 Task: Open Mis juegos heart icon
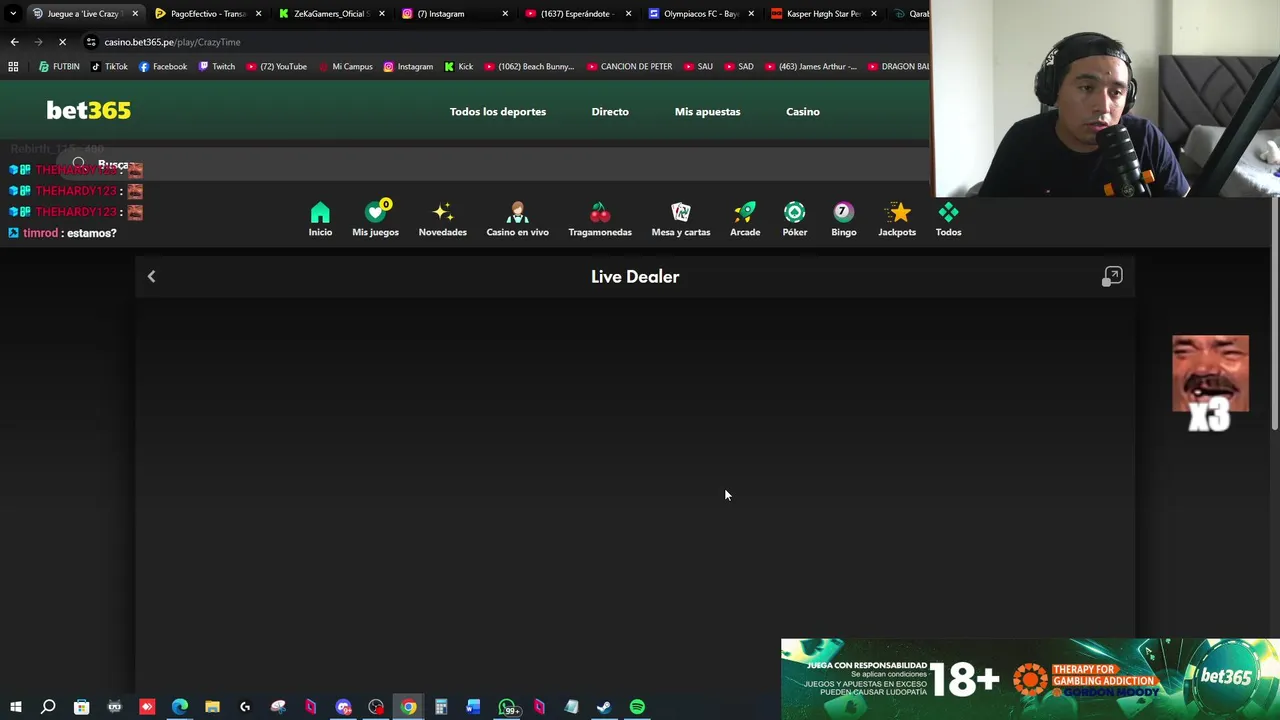coord(375,219)
